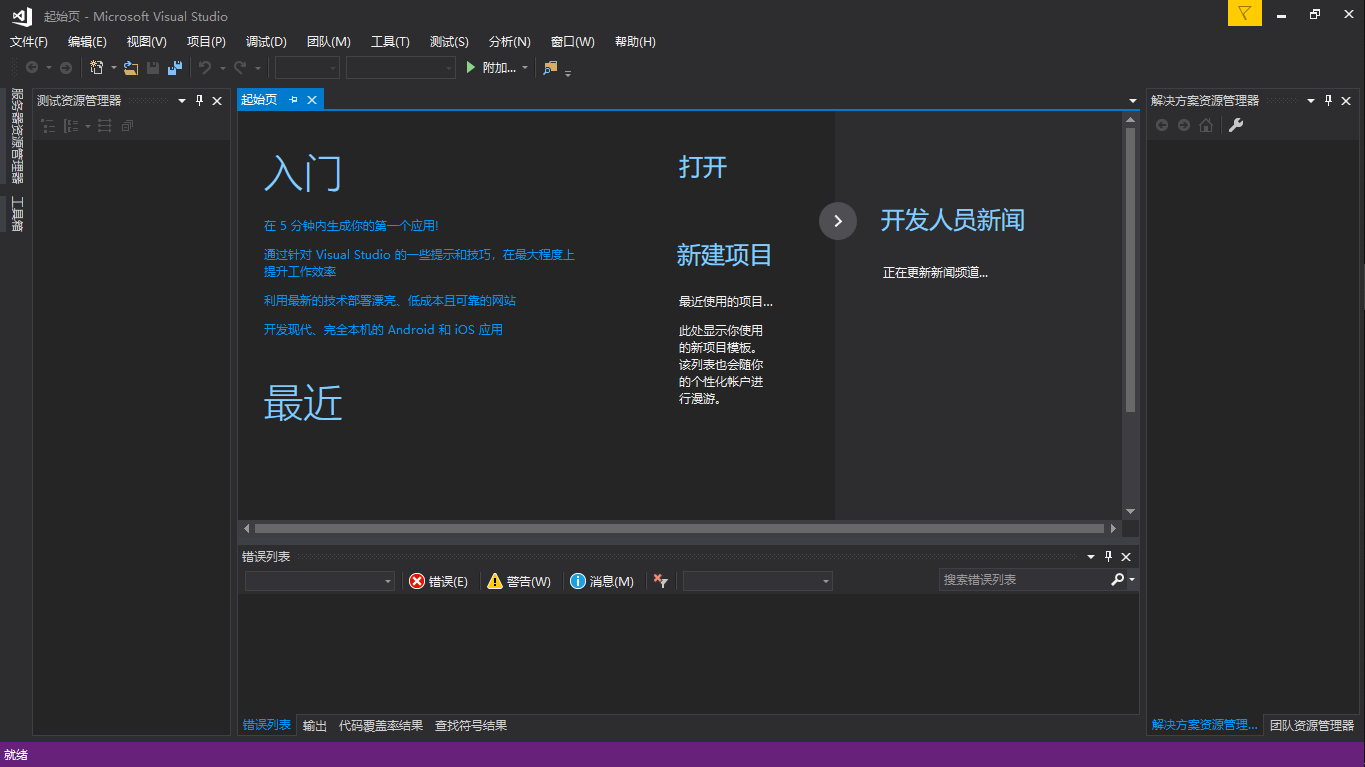Click the New Project toolbar icon

[x=97, y=68]
